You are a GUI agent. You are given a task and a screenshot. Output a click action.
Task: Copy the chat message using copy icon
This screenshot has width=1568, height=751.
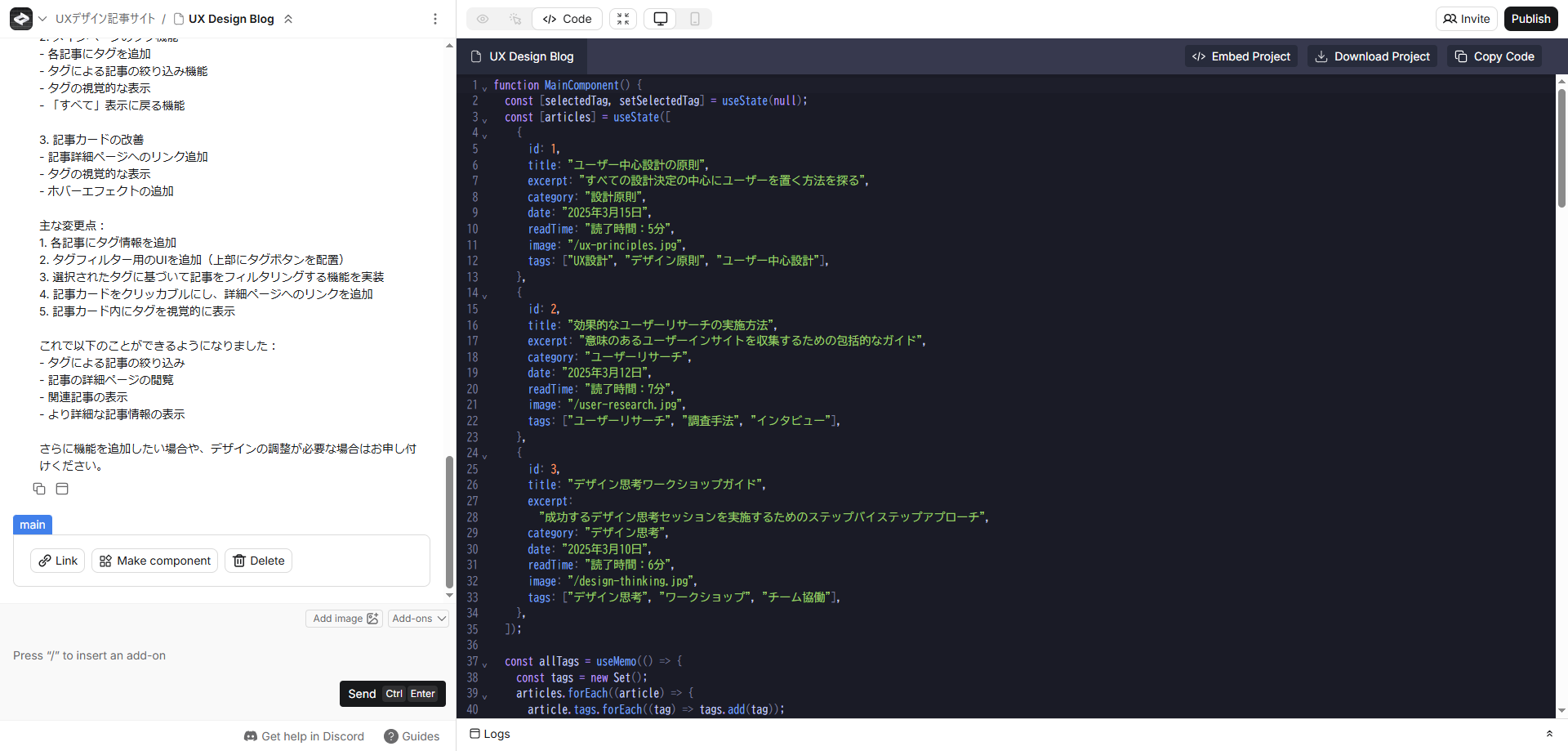click(x=39, y=489)
